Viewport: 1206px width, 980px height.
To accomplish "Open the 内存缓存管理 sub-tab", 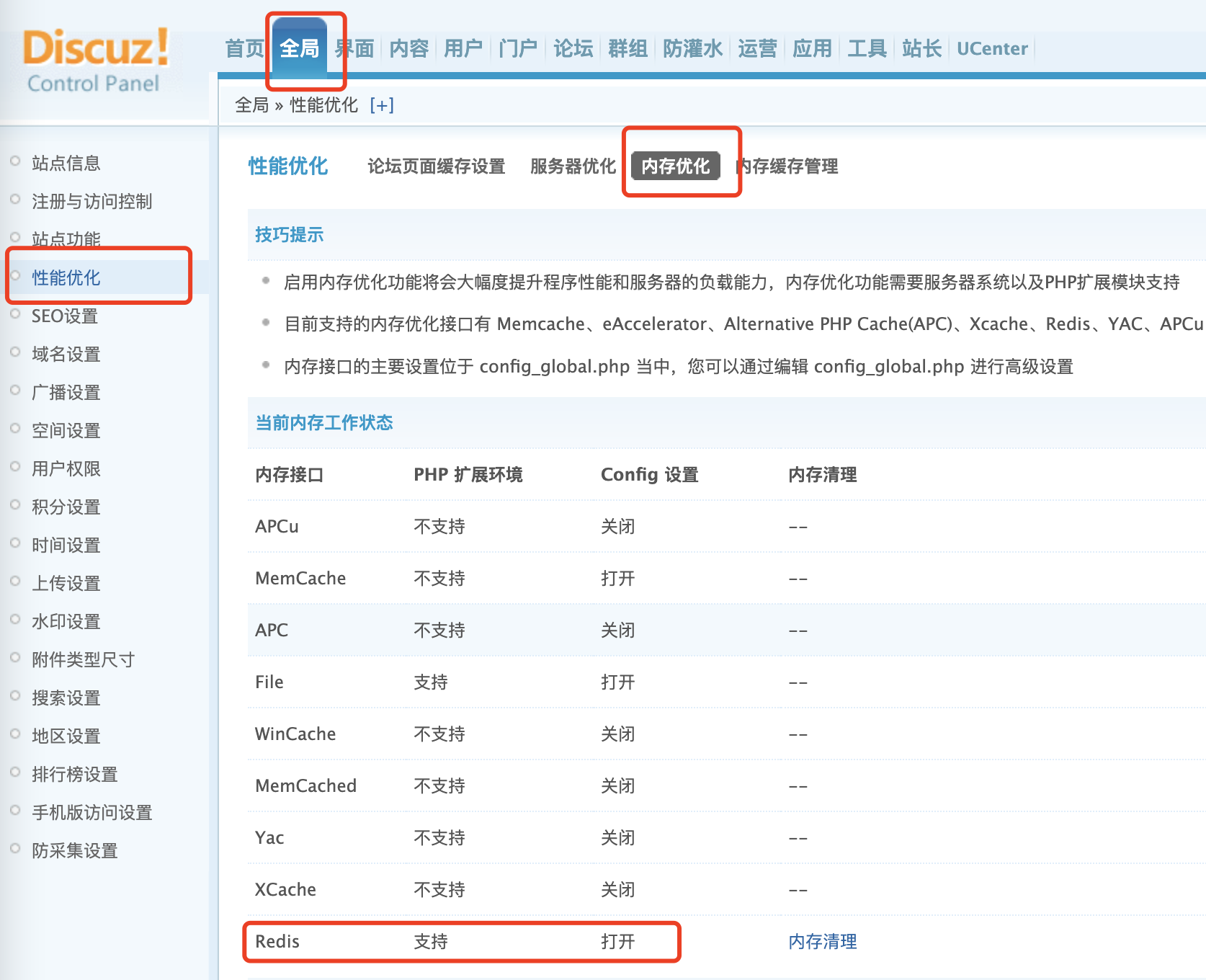I will 787,166.
